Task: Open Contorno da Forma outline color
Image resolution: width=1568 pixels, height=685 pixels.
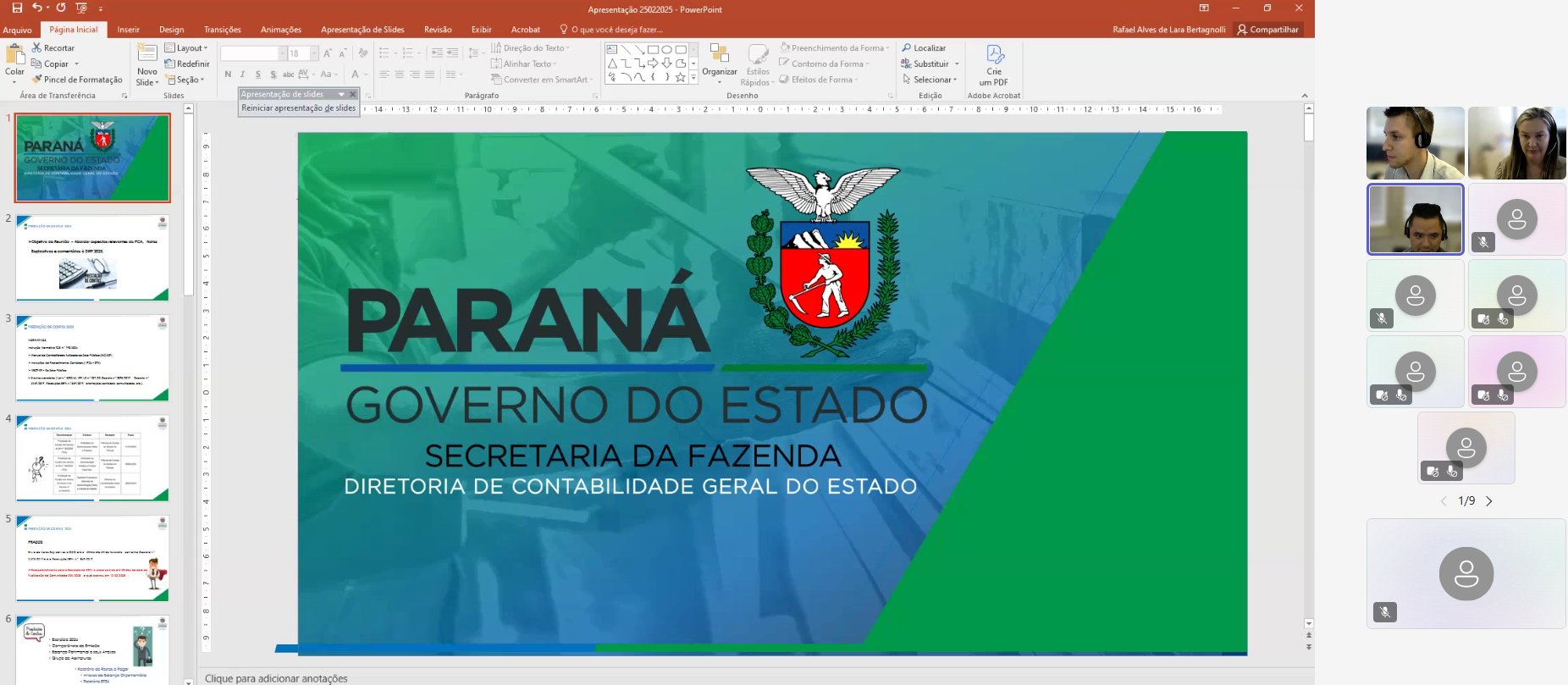Action: (824, 64)
